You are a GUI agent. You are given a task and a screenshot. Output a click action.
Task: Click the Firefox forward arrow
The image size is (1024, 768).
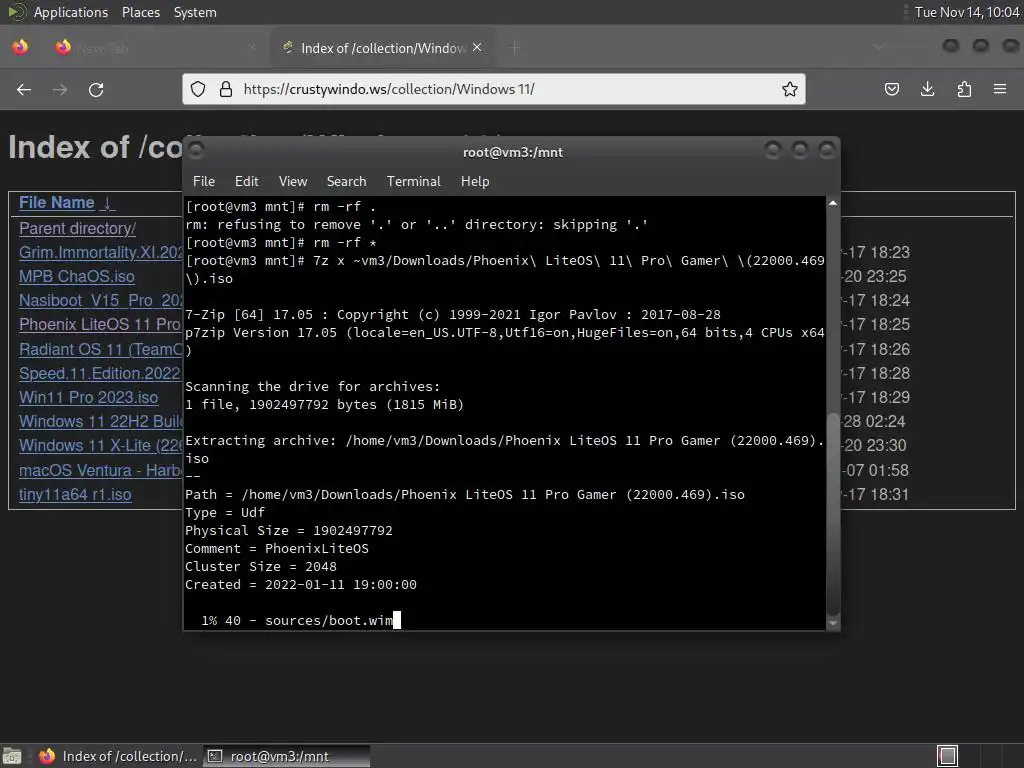pos(60,89)
